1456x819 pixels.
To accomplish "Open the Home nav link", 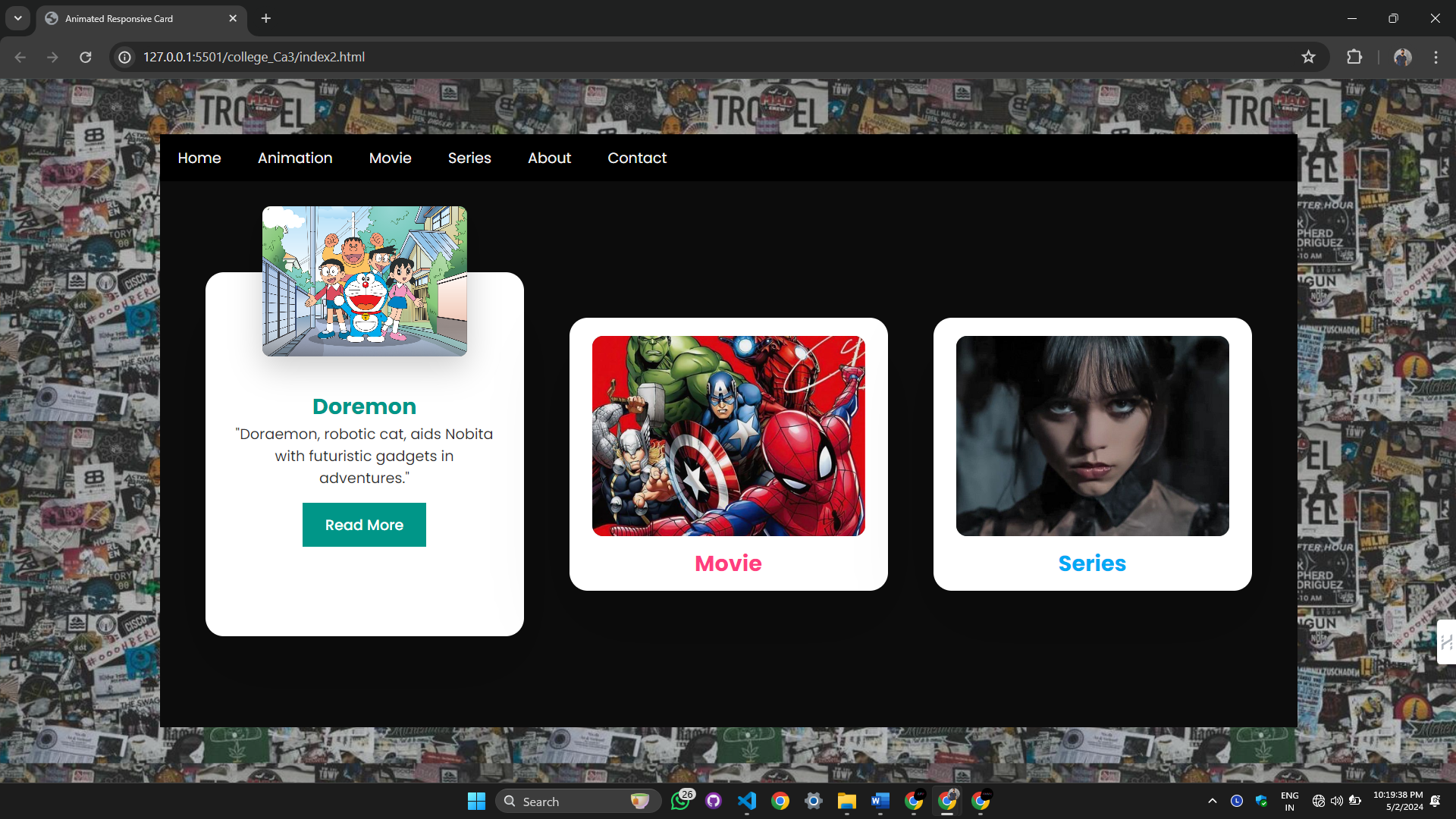I will tap(199, 158).
